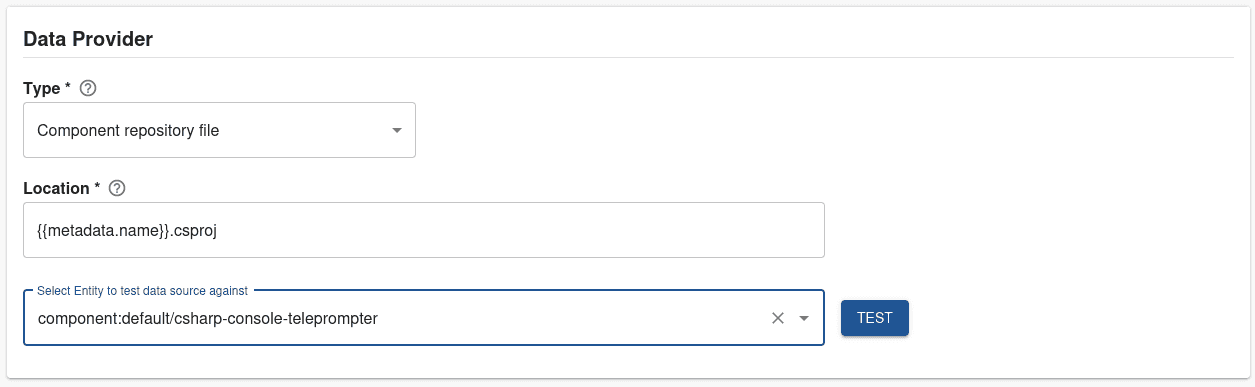Click the 'Data Provider' section heading
Viewport: 1255px width, 387px height.
88,40
